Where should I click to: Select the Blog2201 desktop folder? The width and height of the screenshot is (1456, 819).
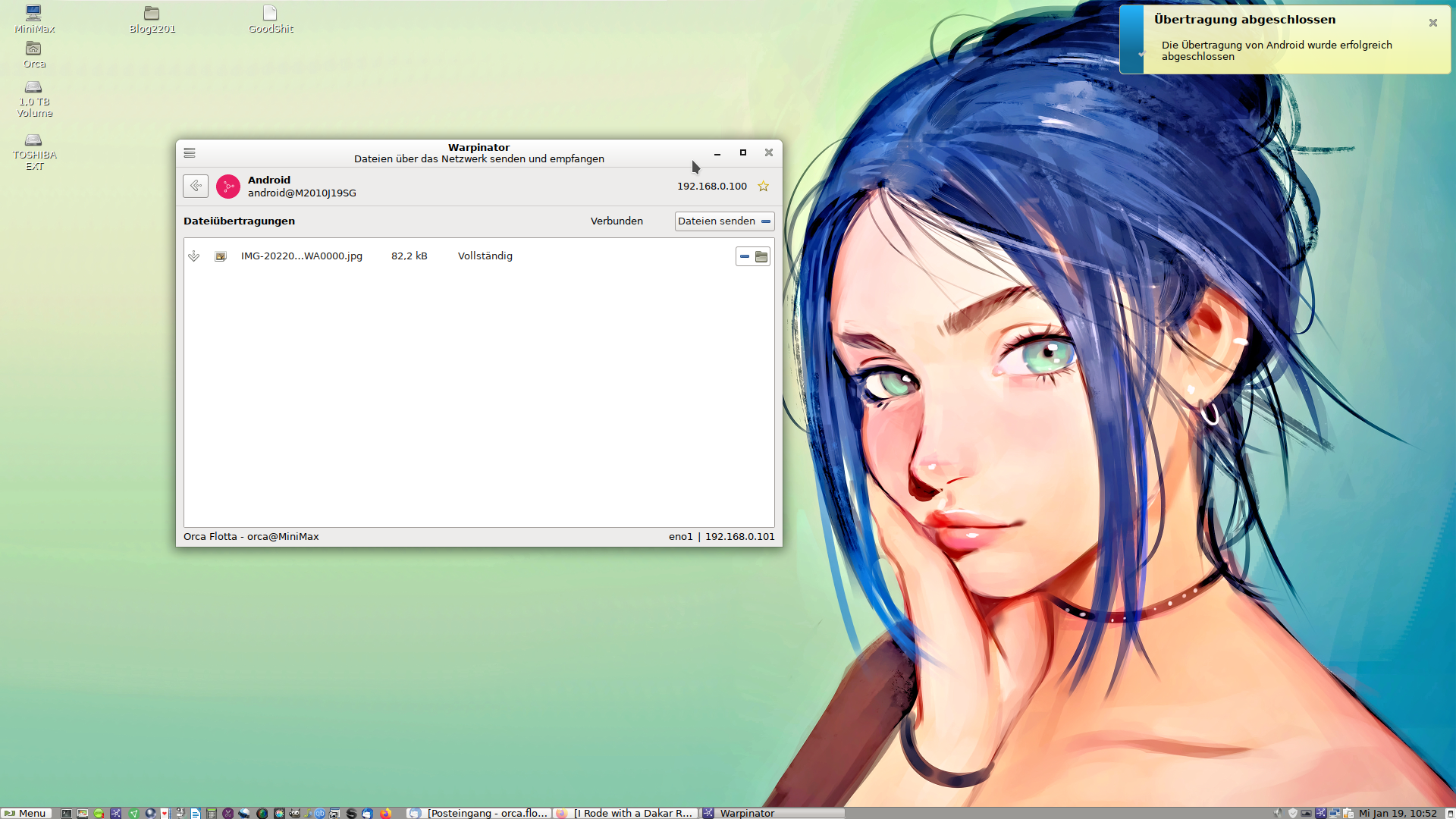click(152, 19)
